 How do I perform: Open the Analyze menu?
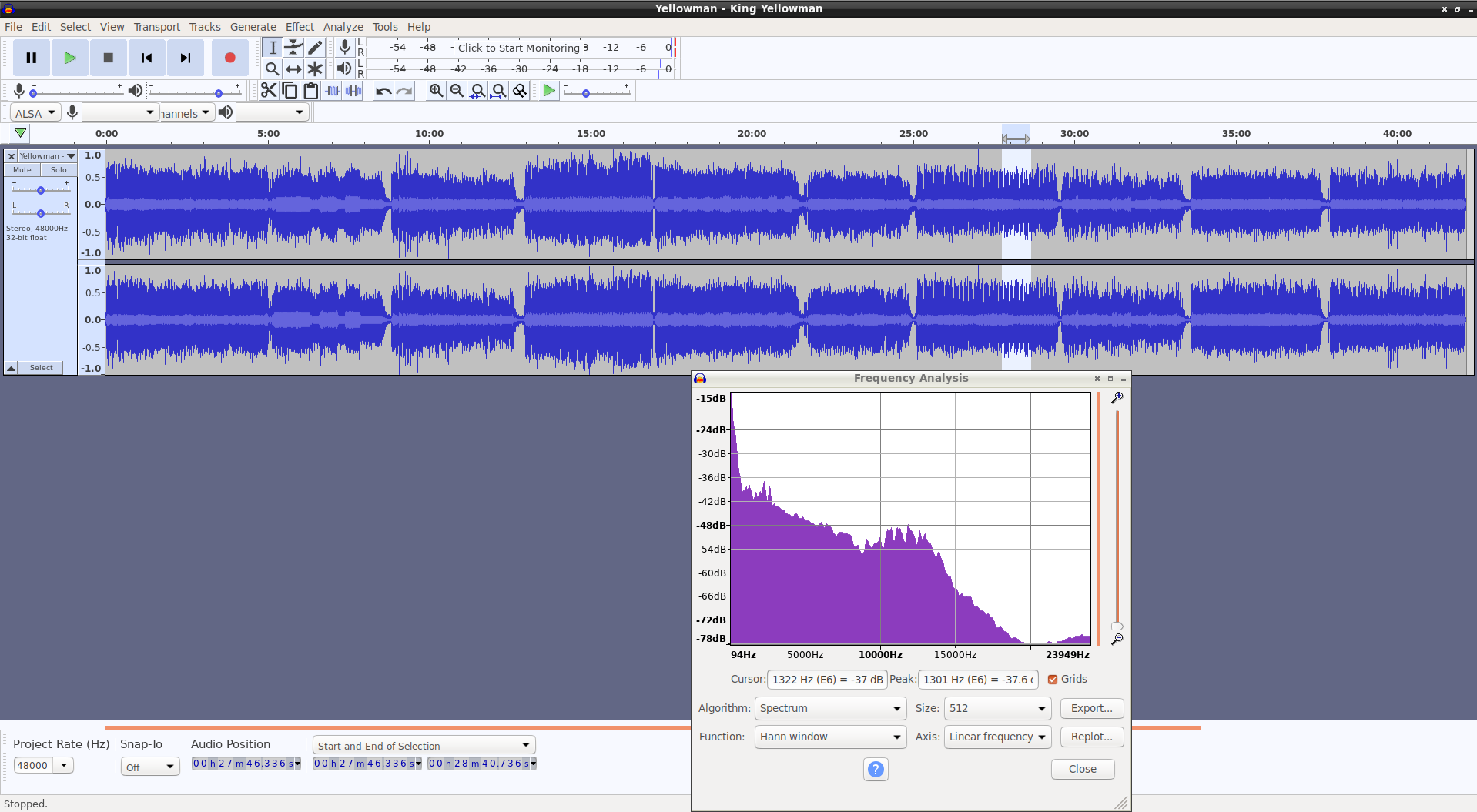tap(343, 27)
